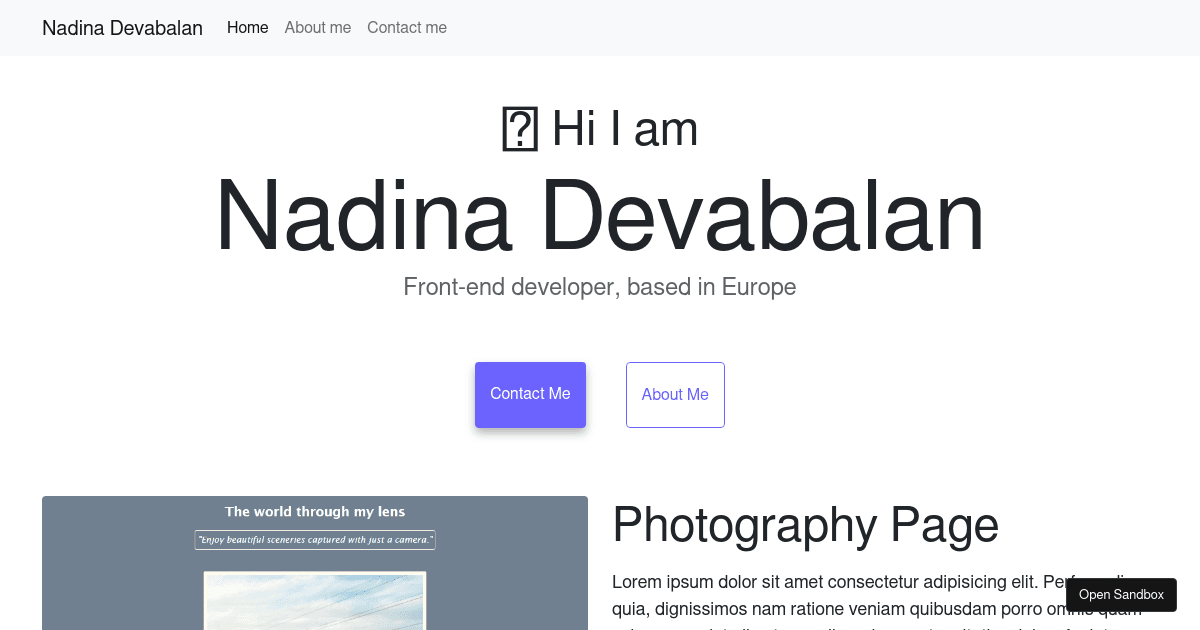Click the broken emoji icon beside 'Hi I am'

(518, 128)
